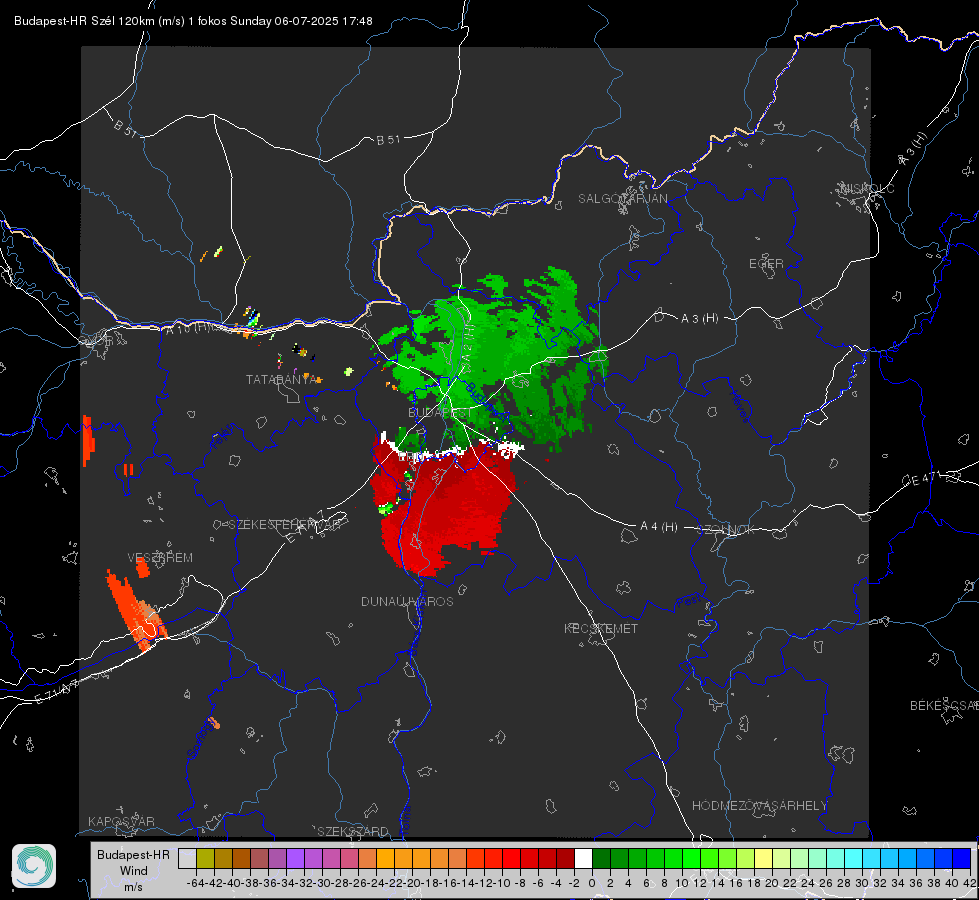Click the positive 40 legend value

pos(952,883)
